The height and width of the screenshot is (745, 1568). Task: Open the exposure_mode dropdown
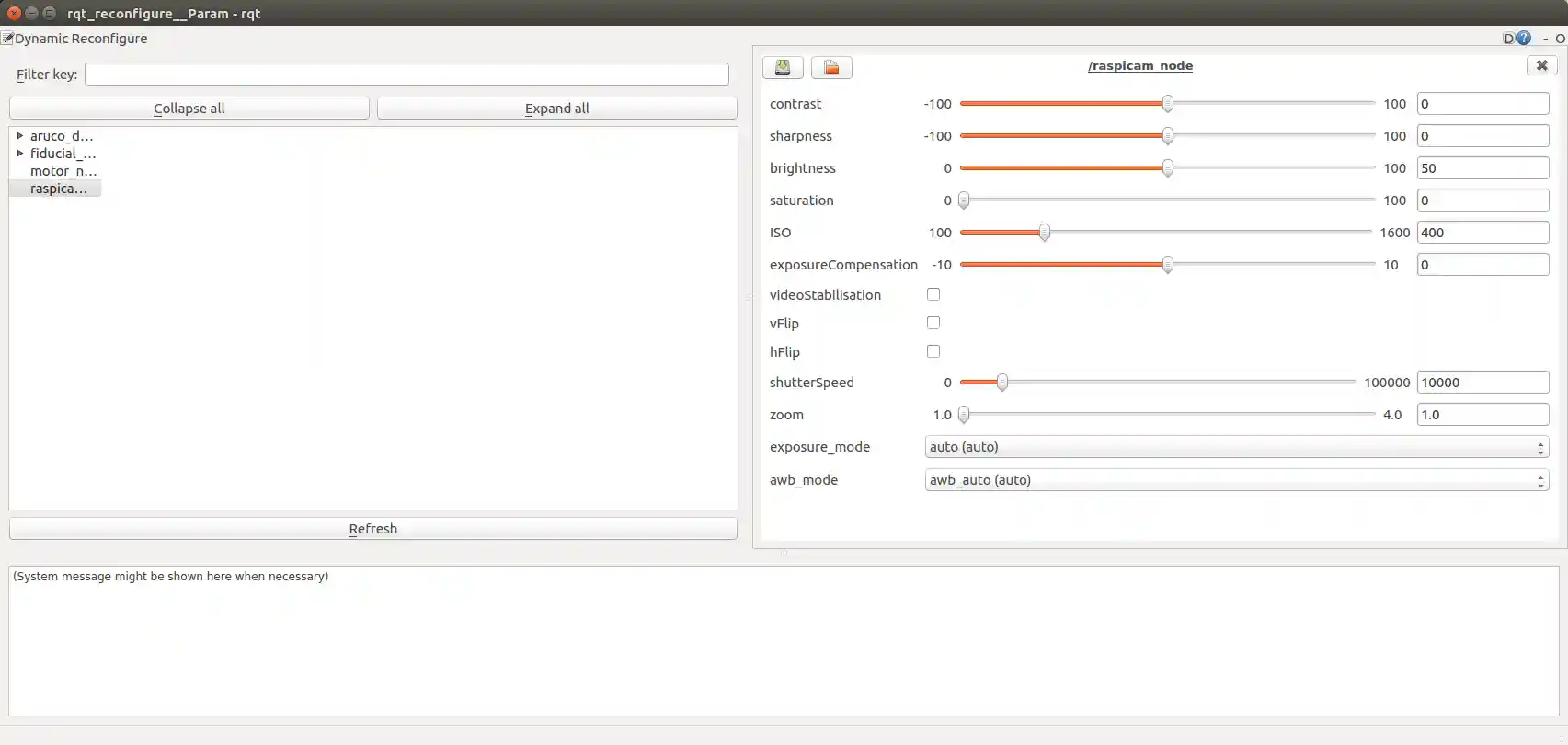tap(1237, 447)
